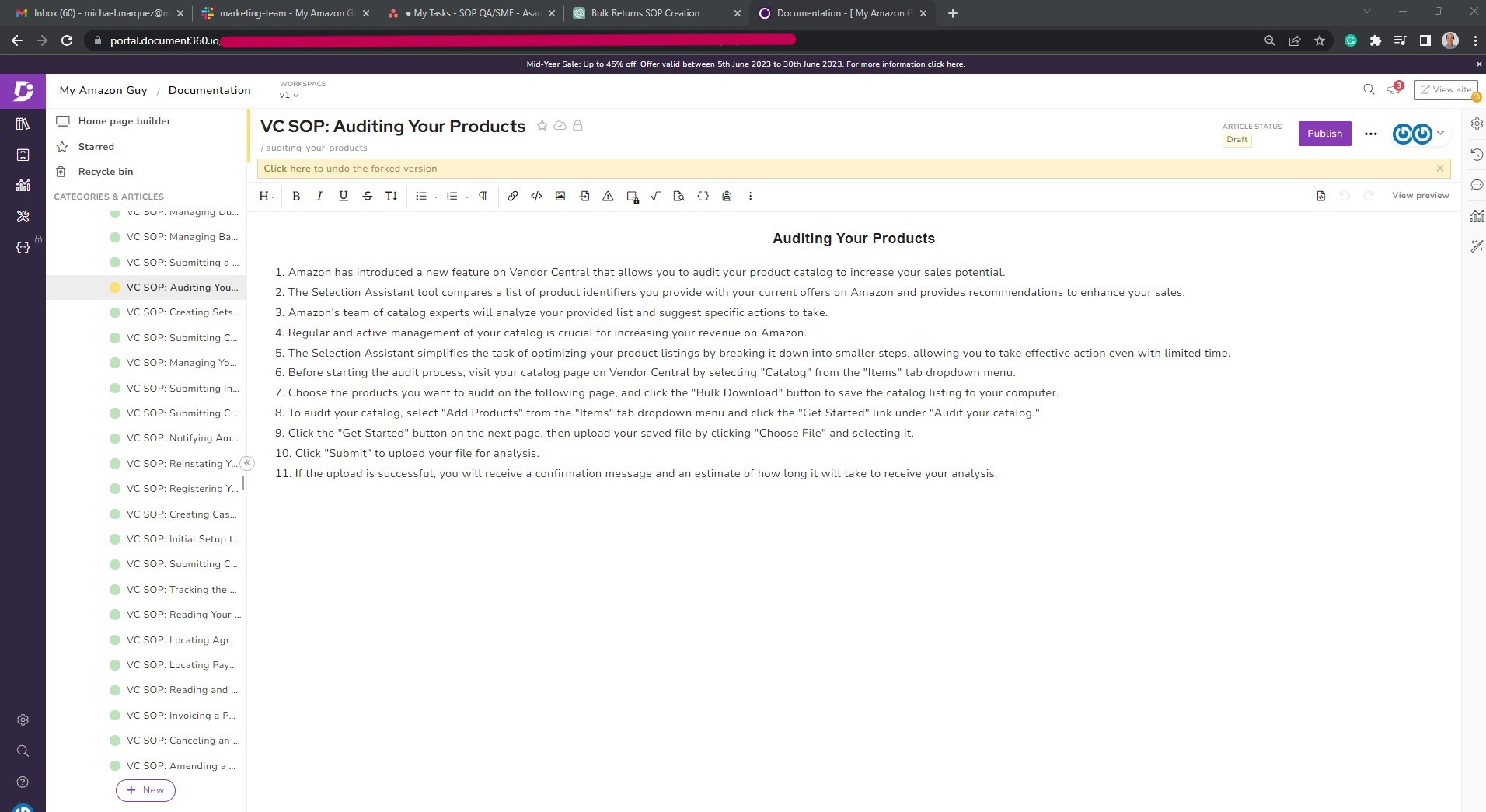Click here to undo forked version
This screenshot has width=1486, height=812.
[288, 169]
